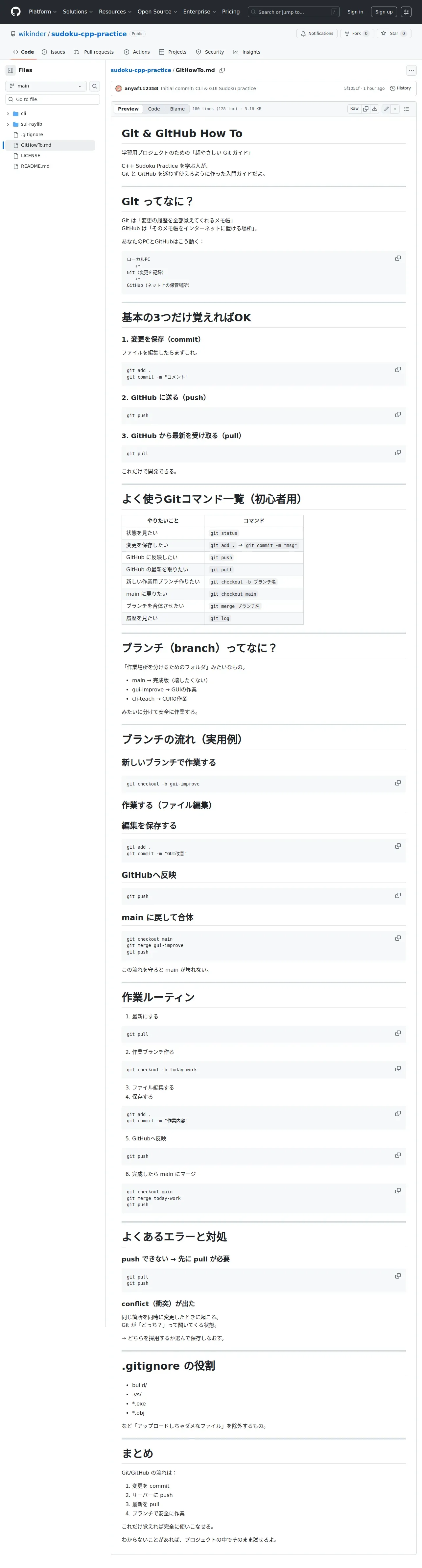Copy the GitHowTo.md file path

pyautogui.click(x=223, y=70)
